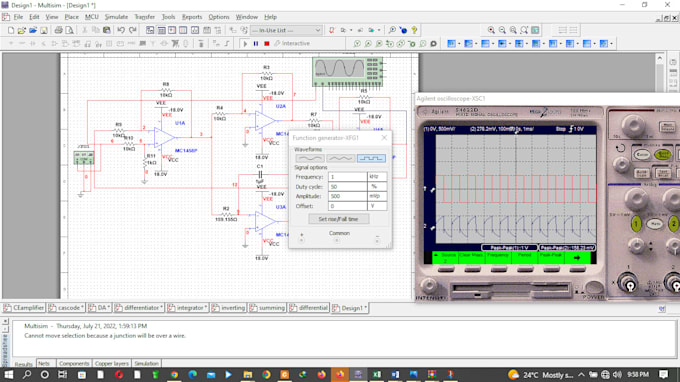This screenshot has width=680, height=382.
Task: Click the blue globe icon in toolbar
Action: point(404,30)
